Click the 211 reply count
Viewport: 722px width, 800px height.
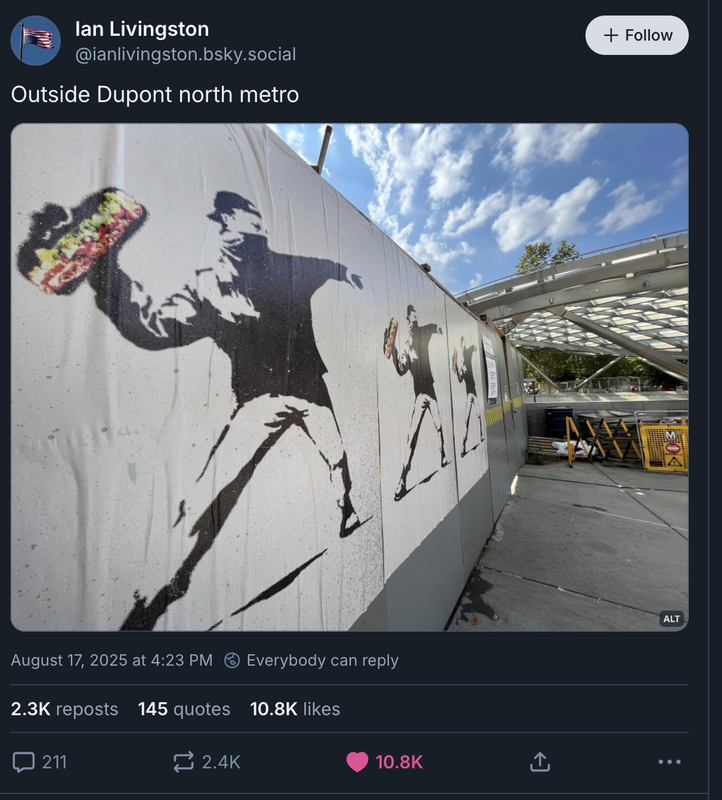coord(54,762)
